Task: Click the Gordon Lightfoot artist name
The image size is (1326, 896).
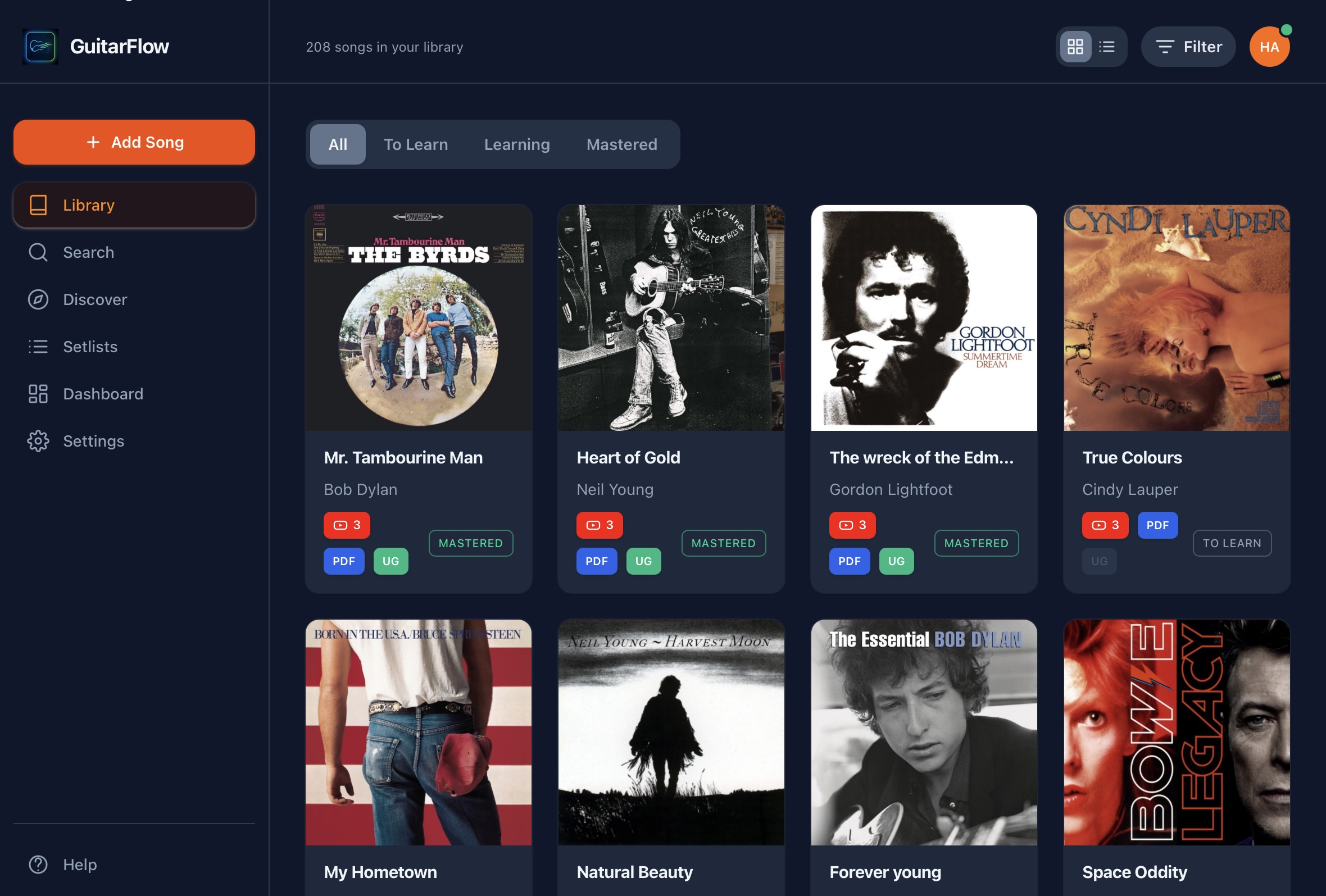Action: pyautogui.click(x=891, y=489)
